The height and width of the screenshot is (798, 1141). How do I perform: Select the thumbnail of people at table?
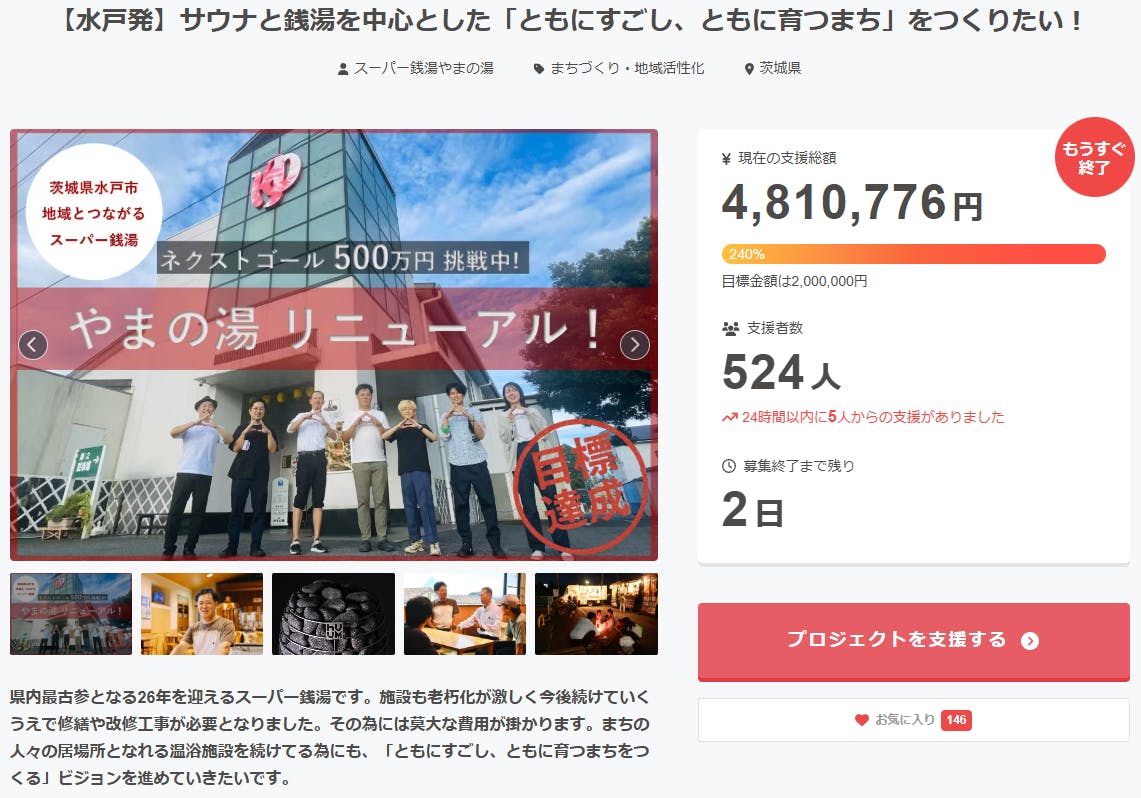pos(465,614)
